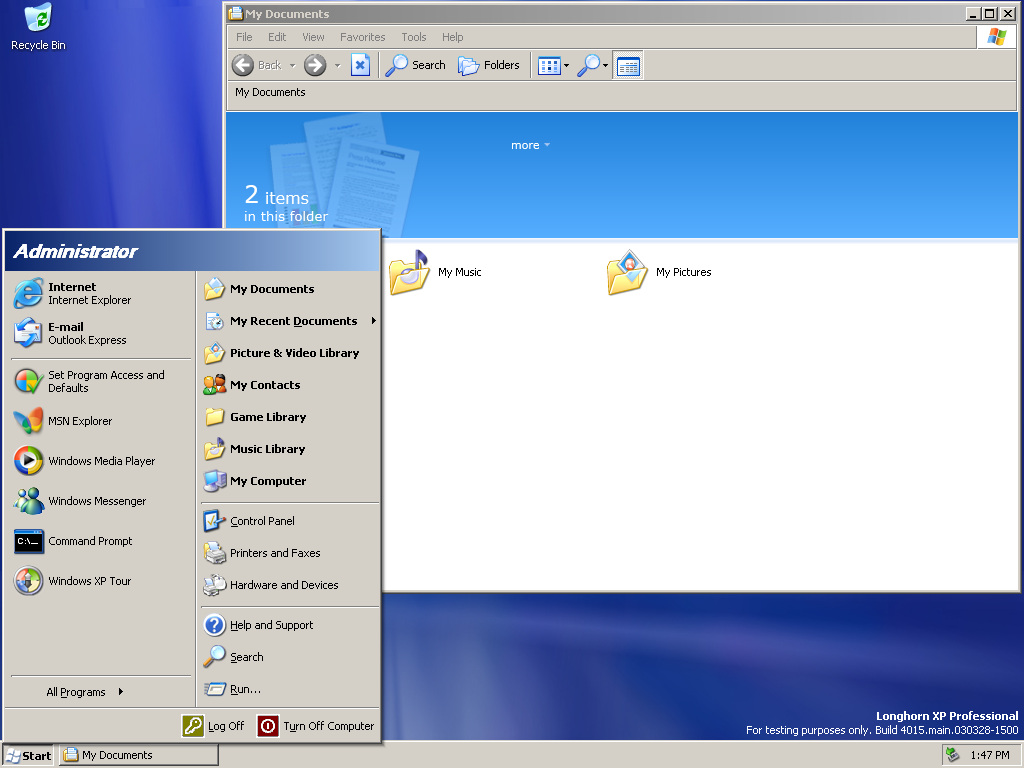
Task: Click Turn Off Computer button
Action: tap(316, 726)
